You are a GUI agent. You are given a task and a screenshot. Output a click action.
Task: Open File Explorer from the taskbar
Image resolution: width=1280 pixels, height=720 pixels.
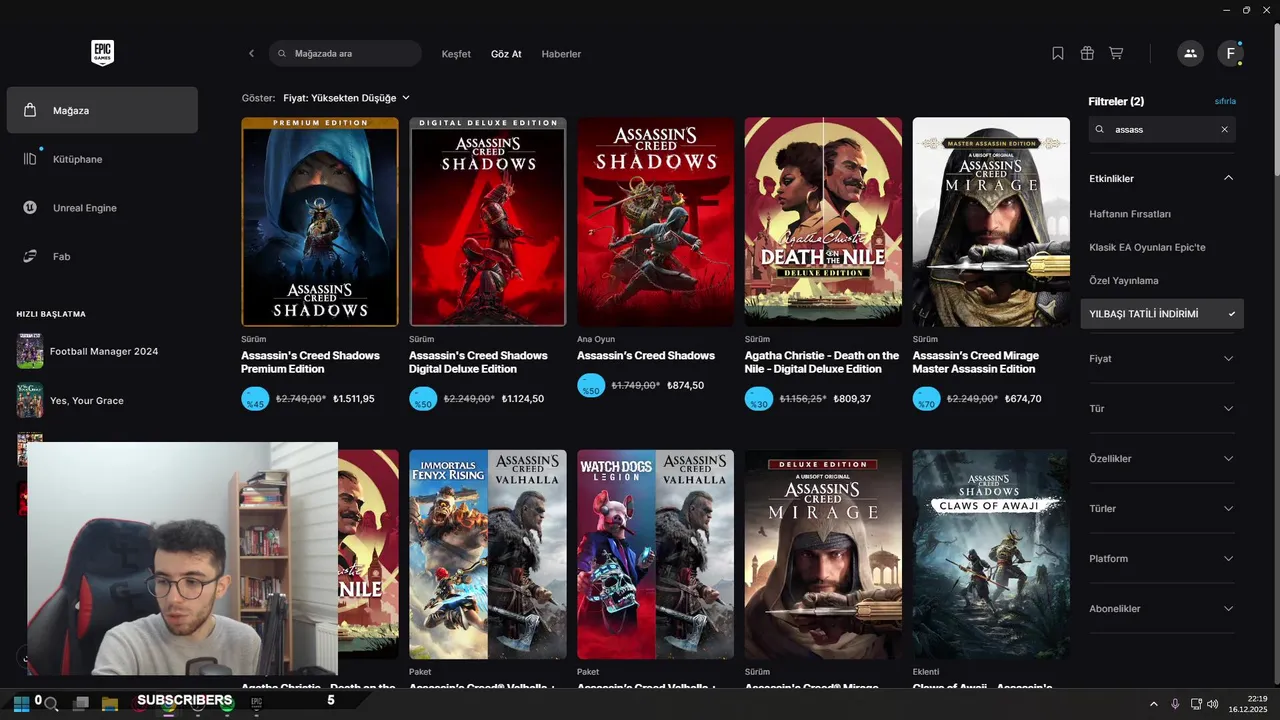click(110, 704)
